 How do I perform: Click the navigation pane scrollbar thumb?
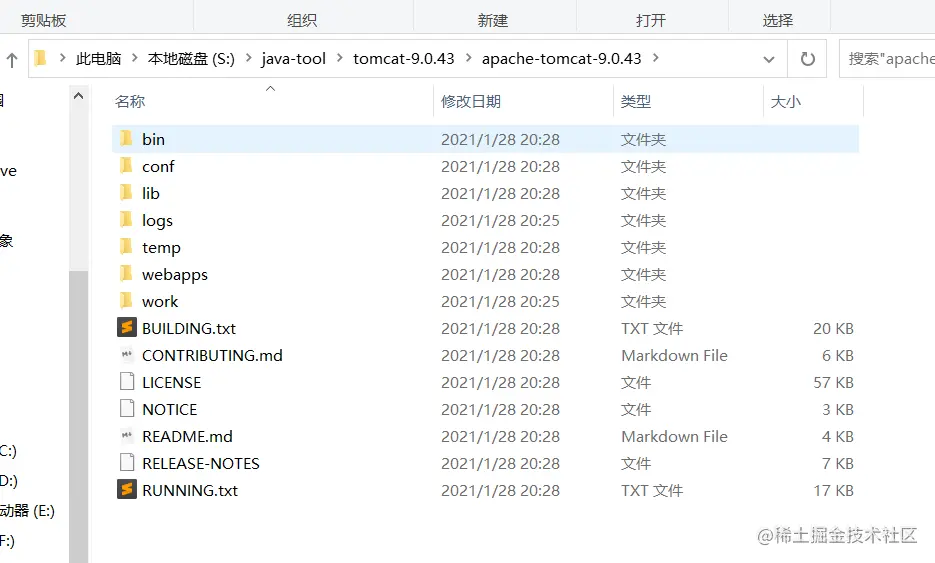click(79, 416)
